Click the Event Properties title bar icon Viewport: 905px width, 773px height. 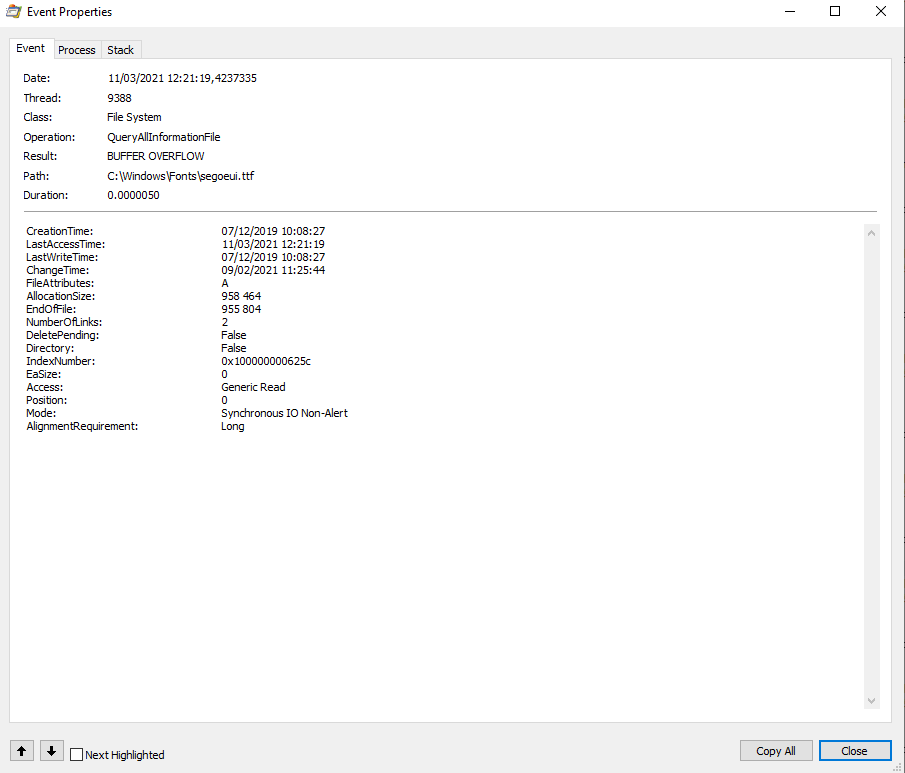pyautogui.click(x=14, y=12)
